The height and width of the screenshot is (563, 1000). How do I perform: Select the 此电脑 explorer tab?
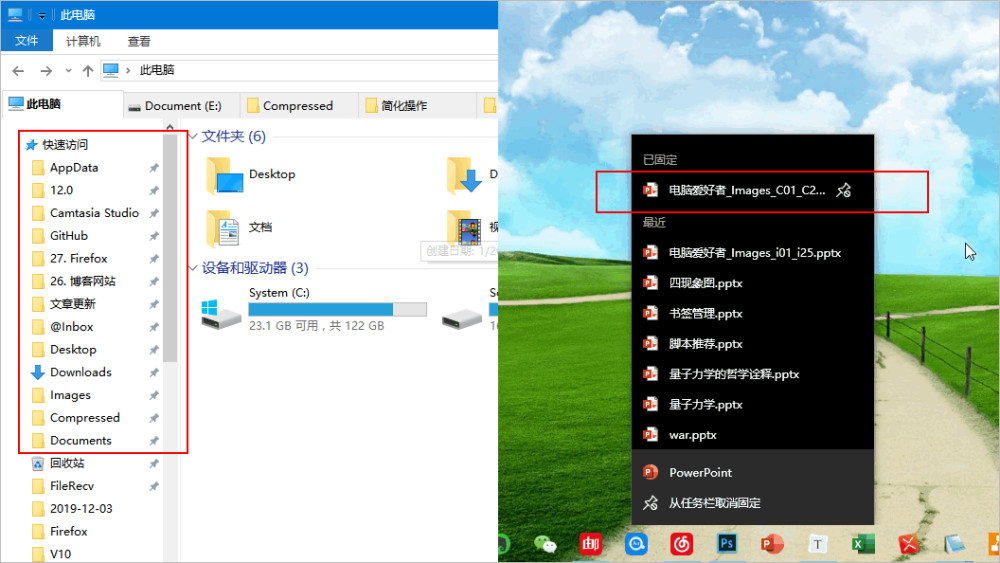tap(62, 105)
